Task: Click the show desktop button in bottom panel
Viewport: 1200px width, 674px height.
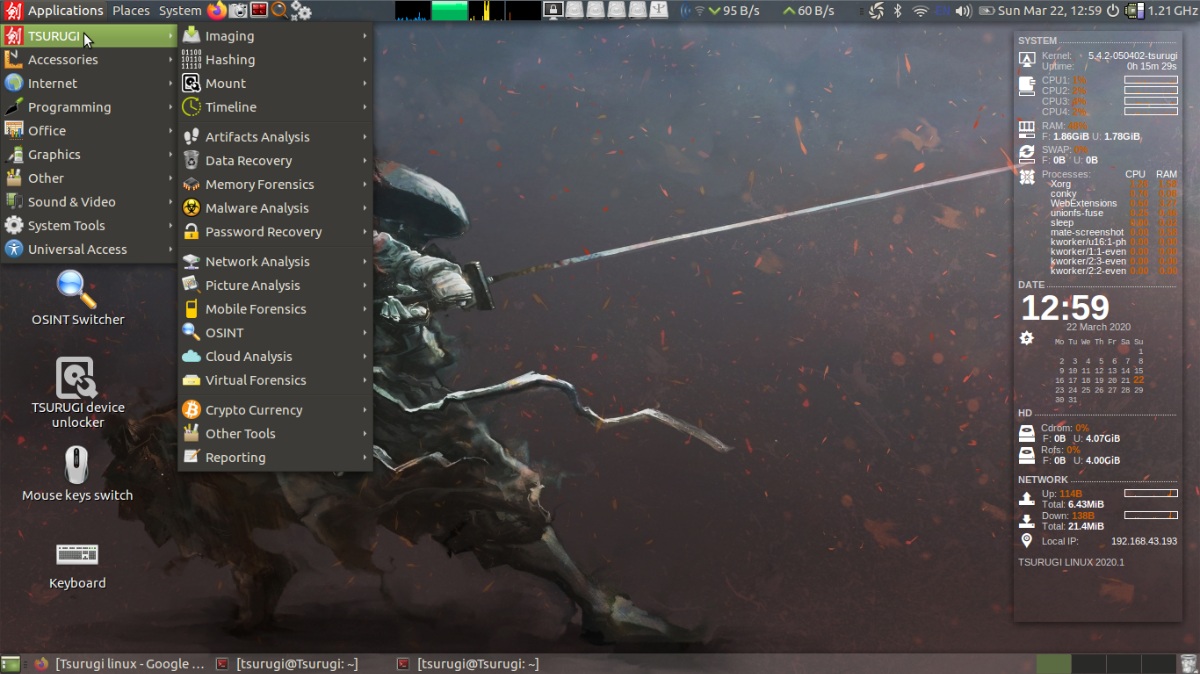Action: click(11, 663)
